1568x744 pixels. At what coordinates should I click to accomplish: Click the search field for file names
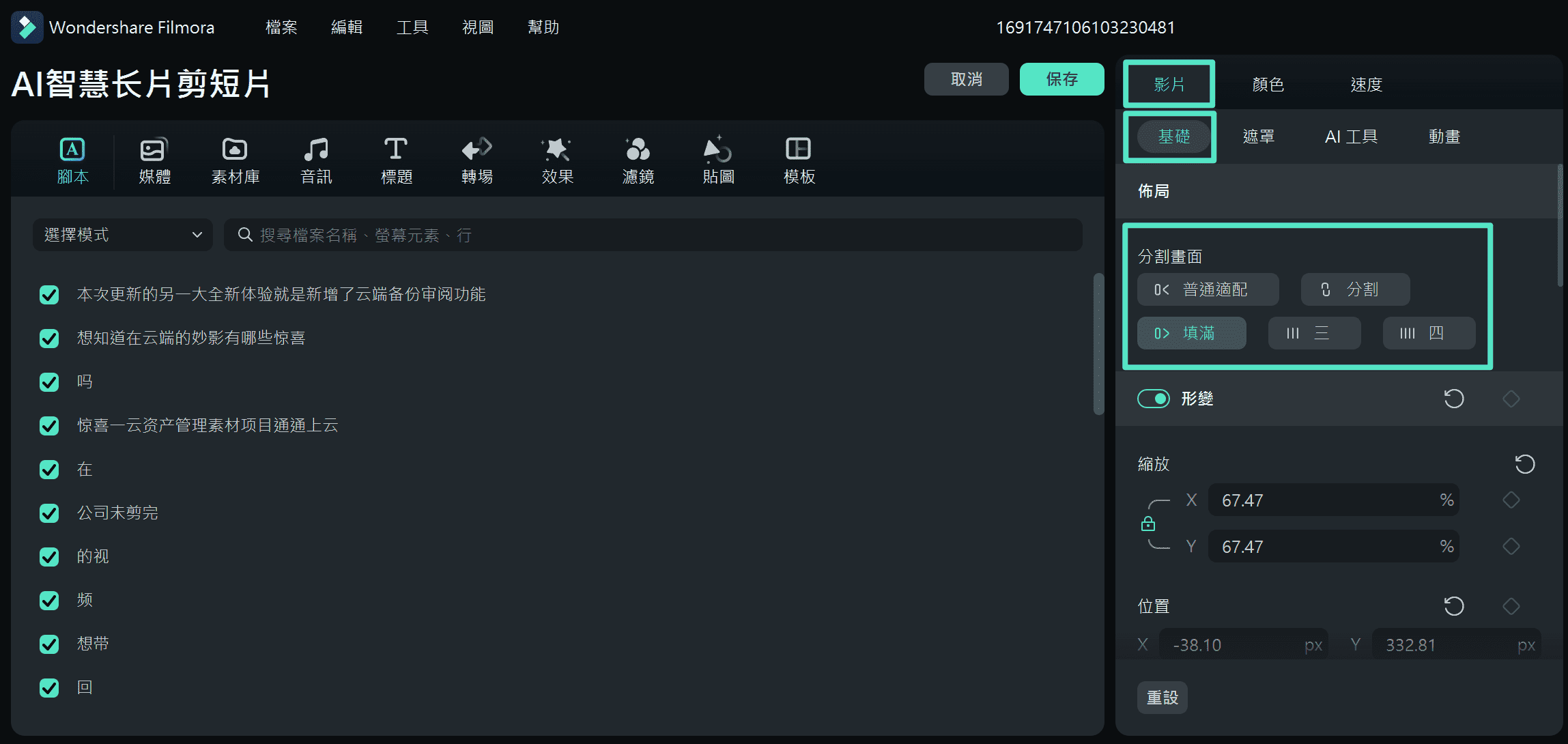(653, 235)
